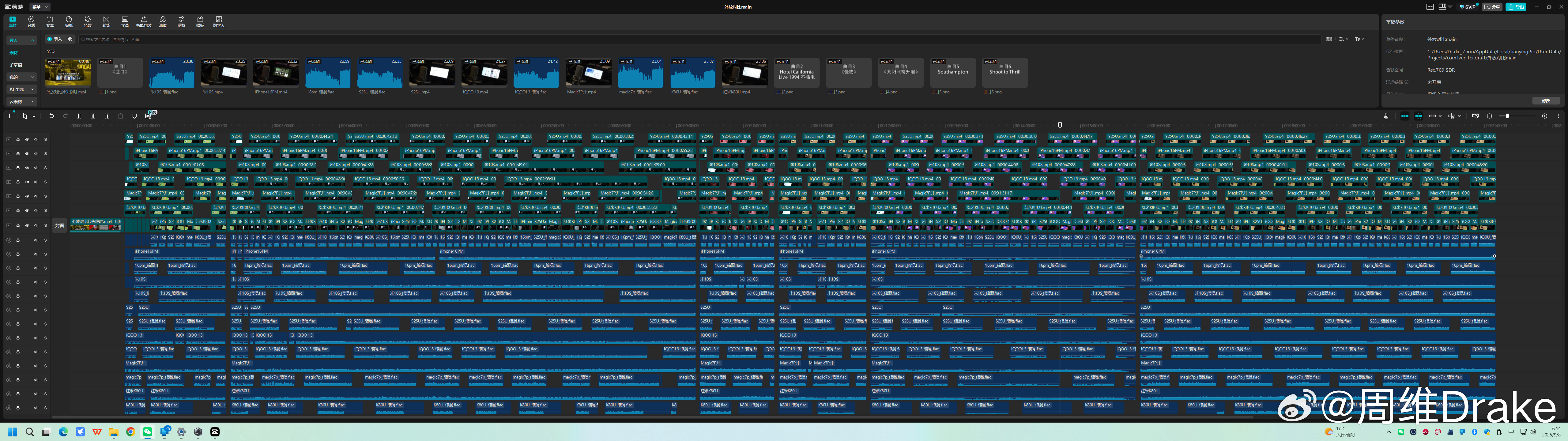Open the three-dot timeline options menu

tap(1558, 116)
